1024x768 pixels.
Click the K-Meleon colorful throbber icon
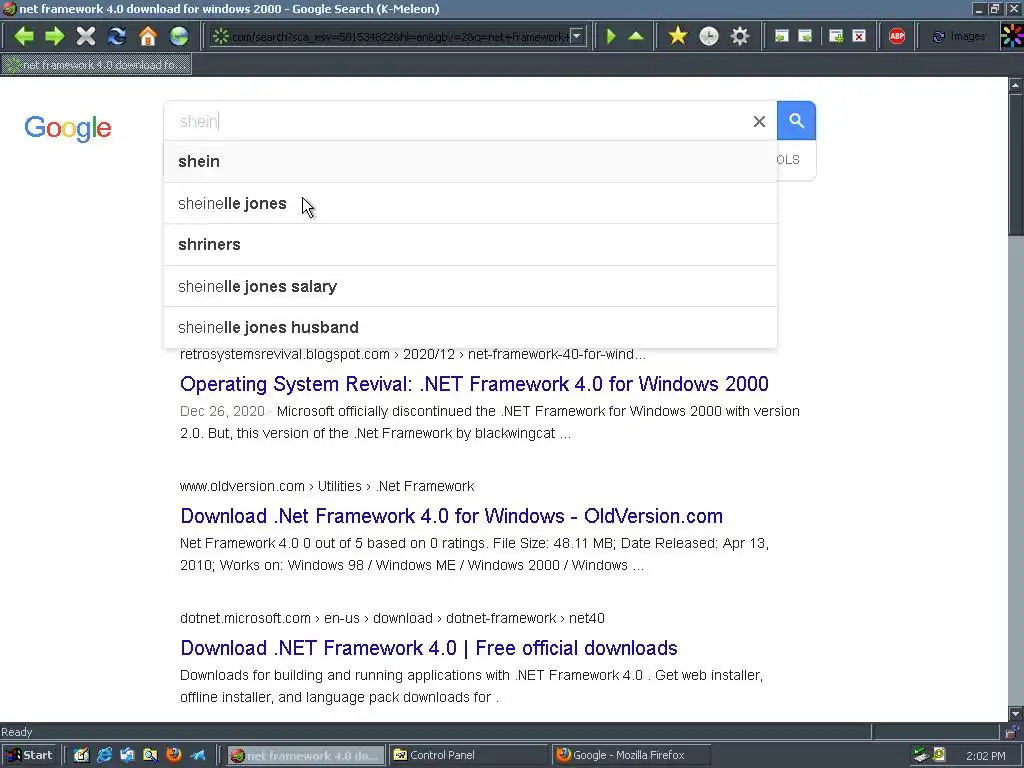(x=1012, y=36)
